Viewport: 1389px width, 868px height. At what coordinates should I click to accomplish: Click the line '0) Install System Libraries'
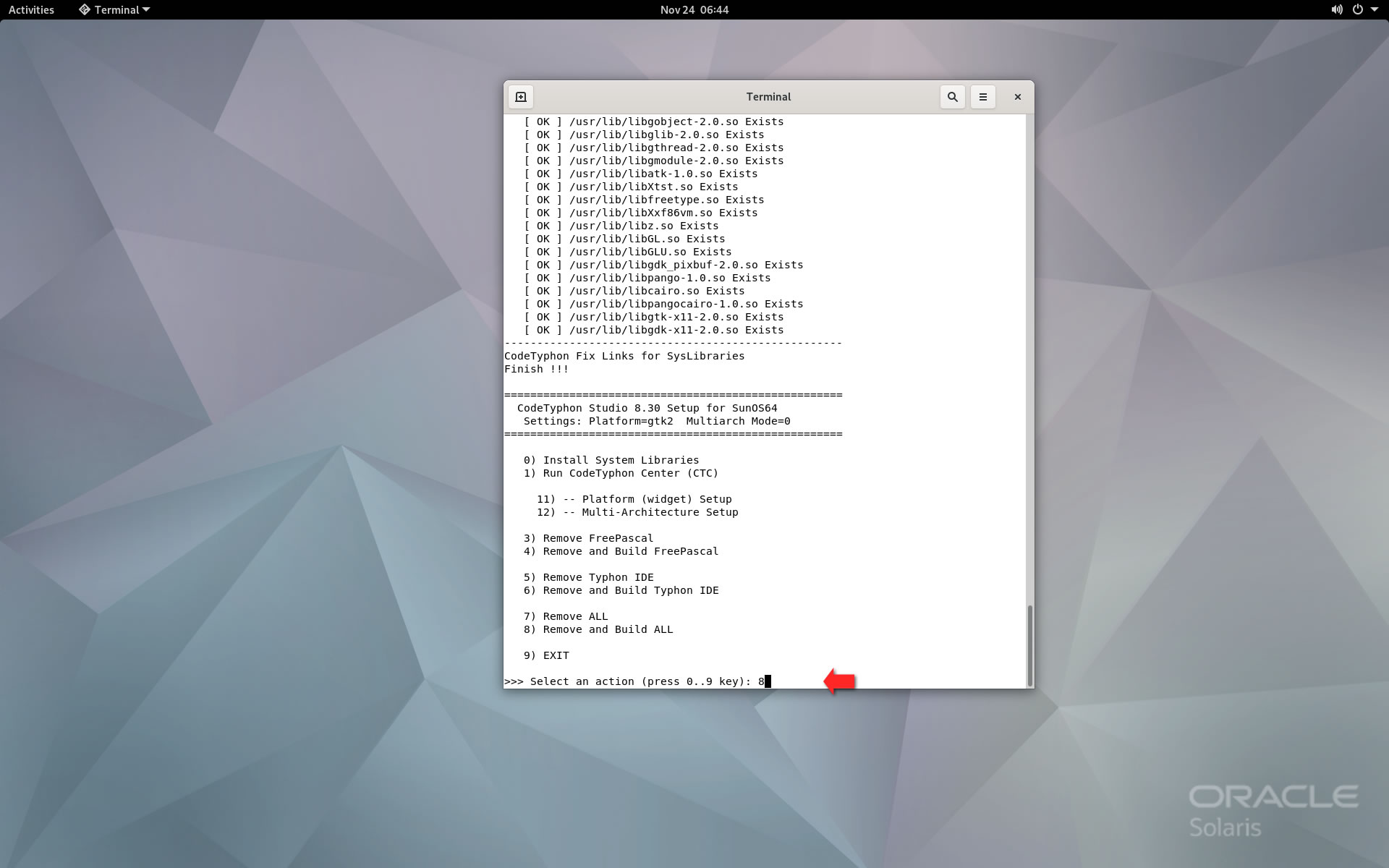click(x=611, y=460)
